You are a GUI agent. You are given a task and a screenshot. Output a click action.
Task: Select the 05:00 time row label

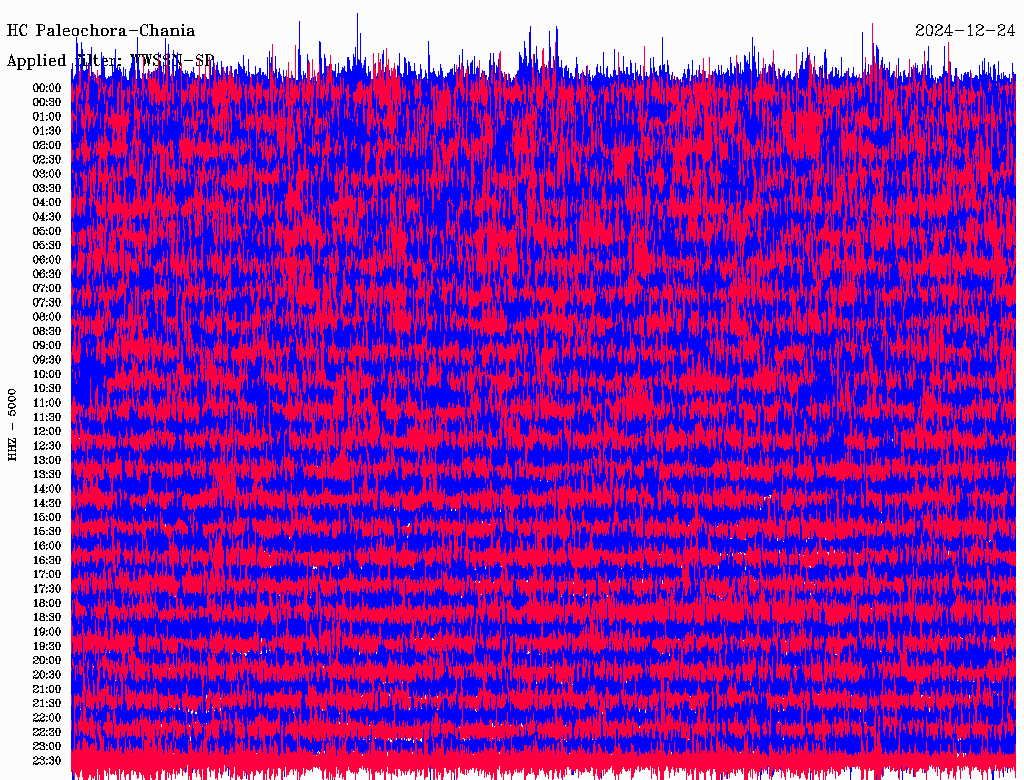coord(47,231)
